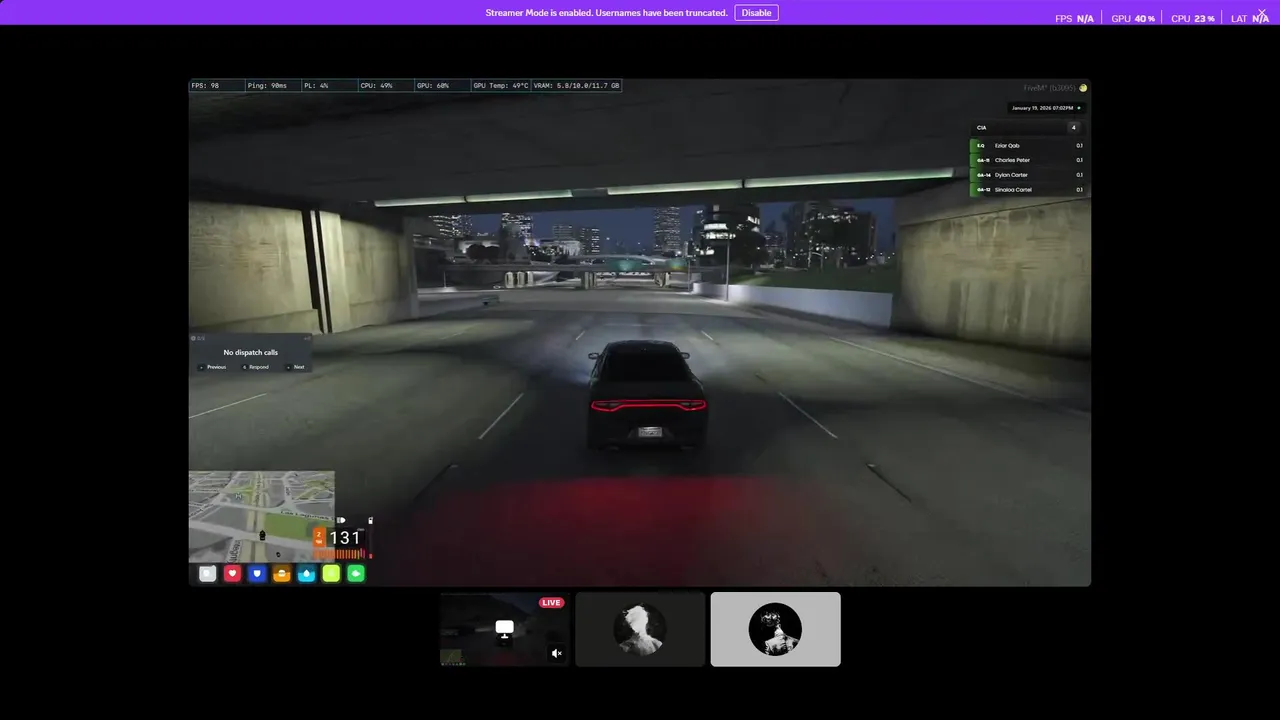Select the 'Charles Peter' unit row

[1027, 160]
